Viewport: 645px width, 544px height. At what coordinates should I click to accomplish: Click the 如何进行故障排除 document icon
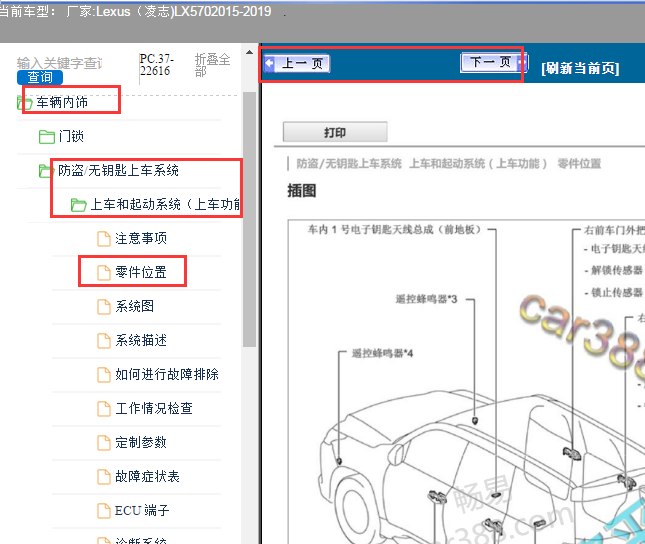[104, 375]
